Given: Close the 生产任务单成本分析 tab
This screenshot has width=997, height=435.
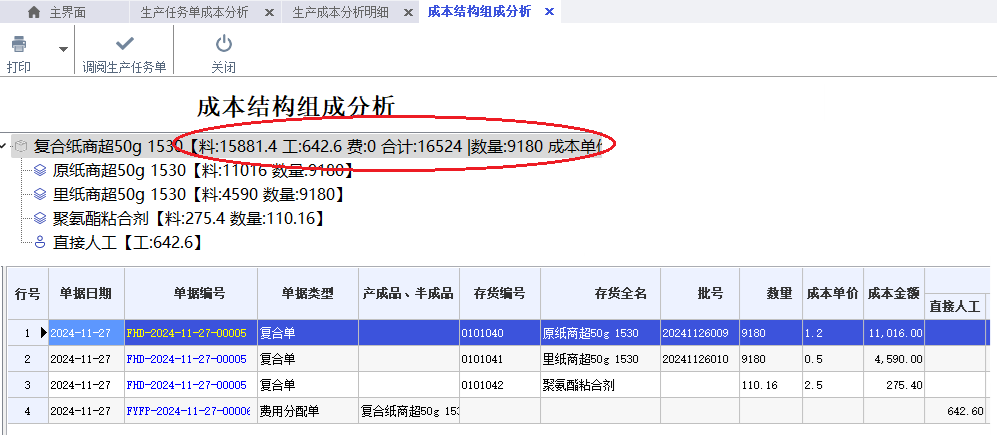Looking at the screenshot, I should [269, 12].
